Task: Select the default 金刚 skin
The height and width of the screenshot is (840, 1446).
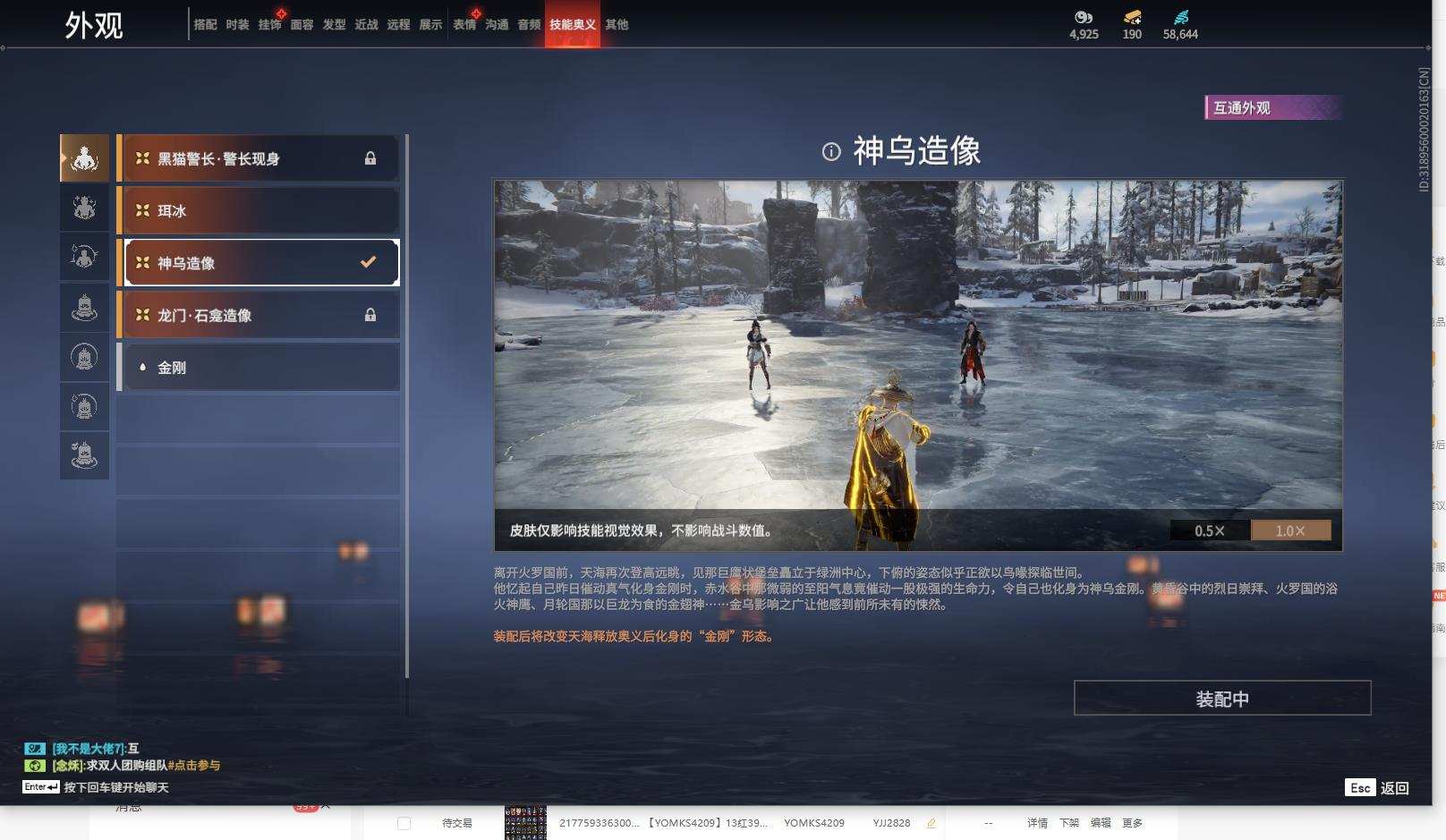Action: (258, 367)
